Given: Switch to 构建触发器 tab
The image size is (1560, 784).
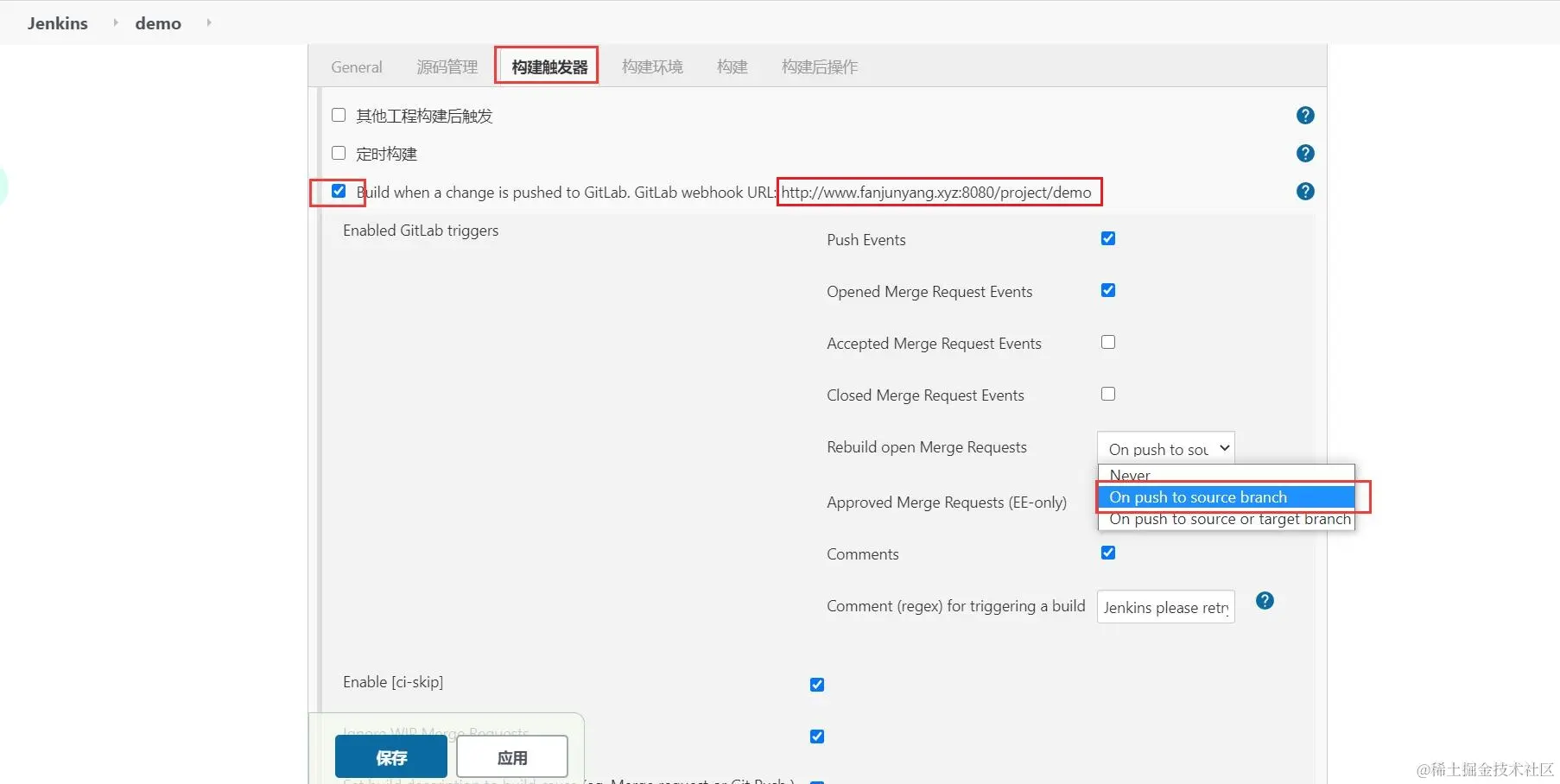Looking at the screenshot, I should coord(549,67).
